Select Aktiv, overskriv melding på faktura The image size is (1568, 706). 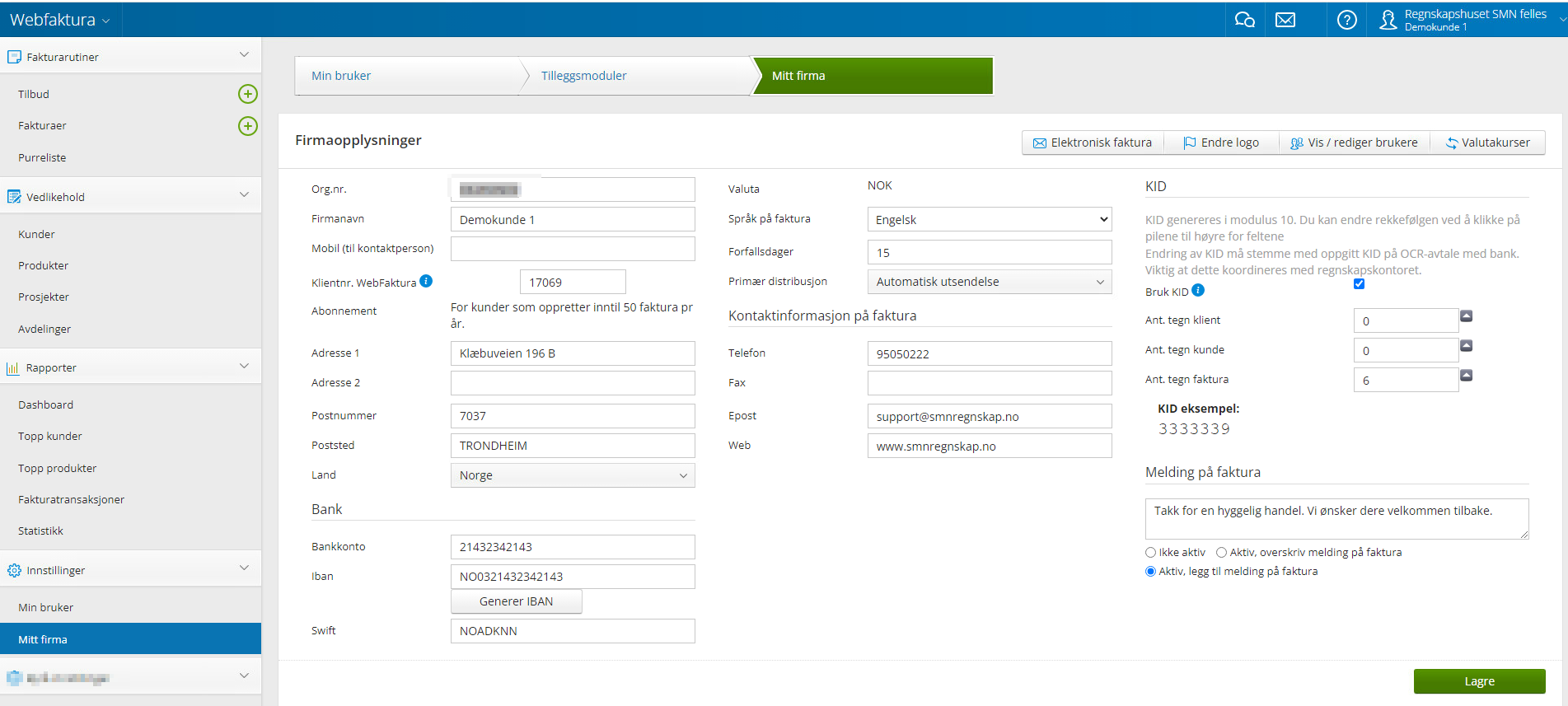pyautogui.click(x=1221, y=553)
